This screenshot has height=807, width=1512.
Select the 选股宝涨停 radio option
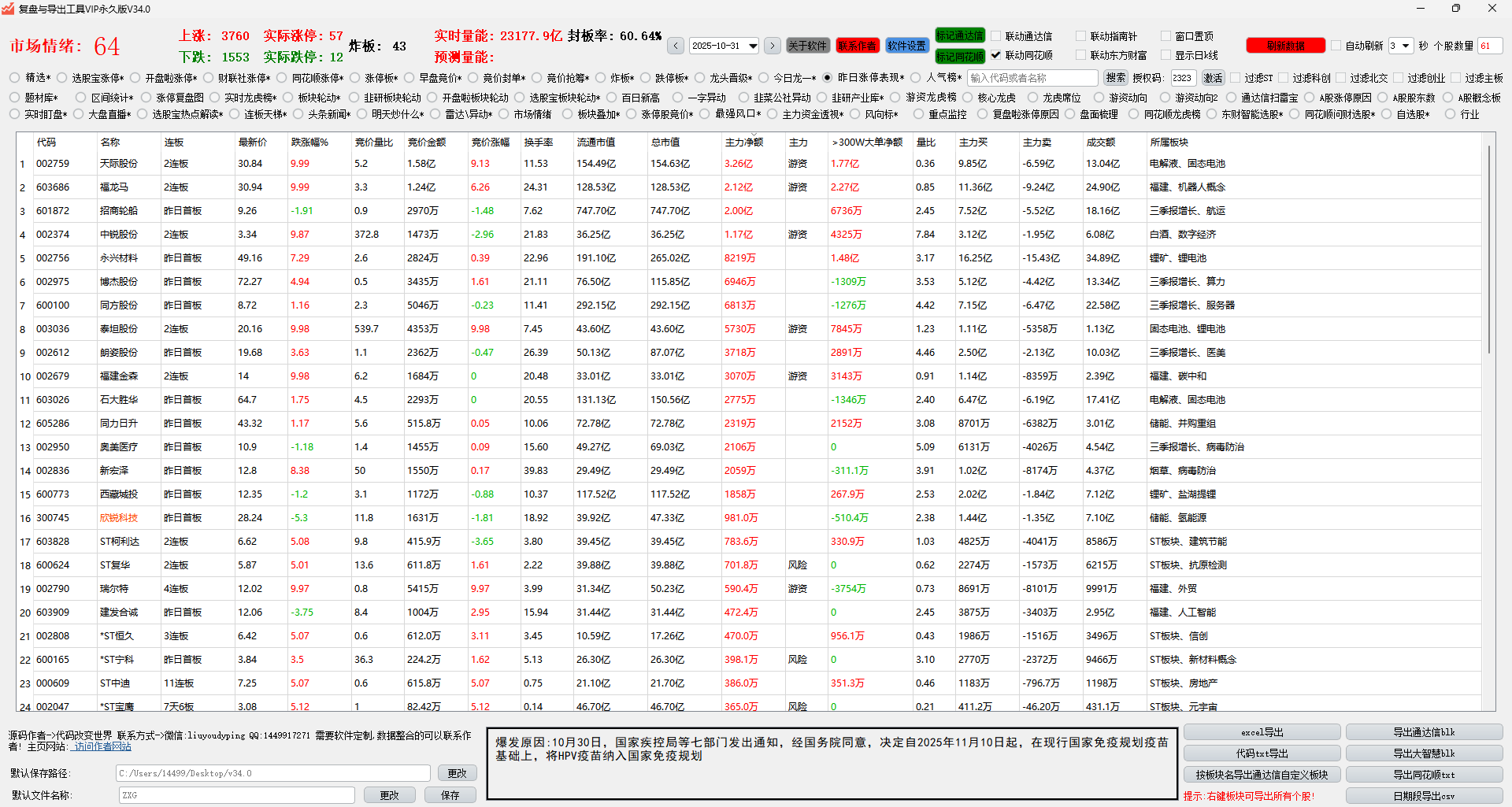tap(62, 78)
